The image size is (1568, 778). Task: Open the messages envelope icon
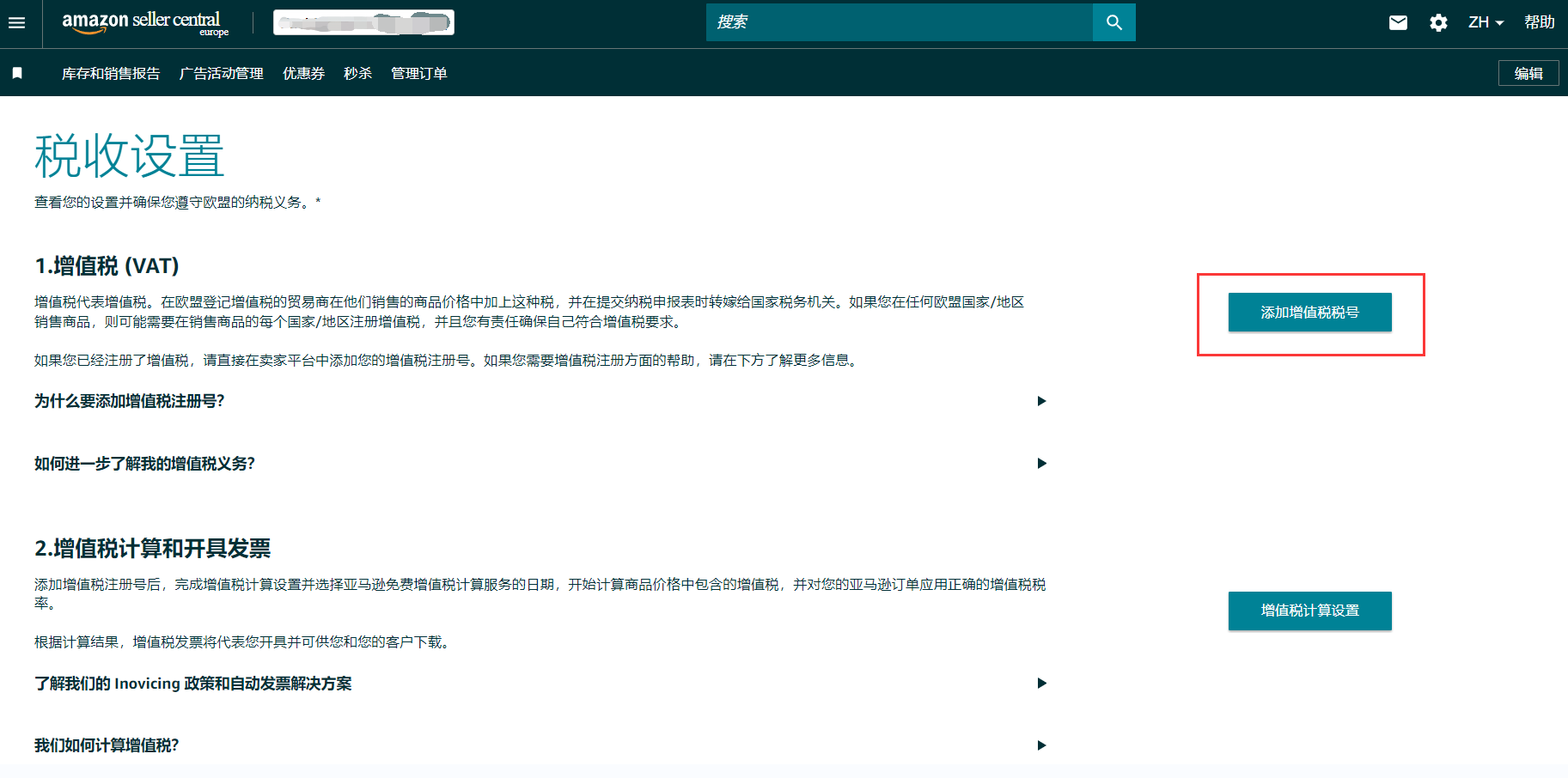click(x=1397, y=23)
